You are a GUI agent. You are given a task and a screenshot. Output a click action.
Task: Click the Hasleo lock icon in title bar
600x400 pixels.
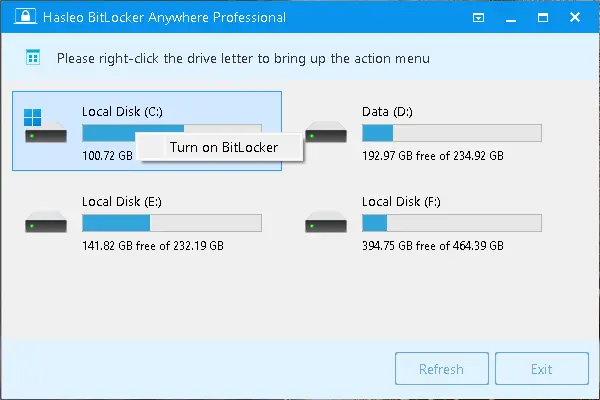click(x=15, y=17)
